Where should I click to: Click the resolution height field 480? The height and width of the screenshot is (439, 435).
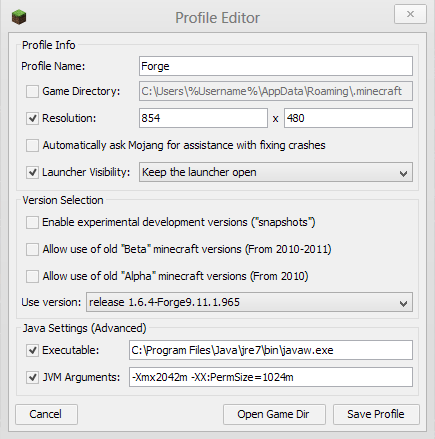click(x=348, y=118)
